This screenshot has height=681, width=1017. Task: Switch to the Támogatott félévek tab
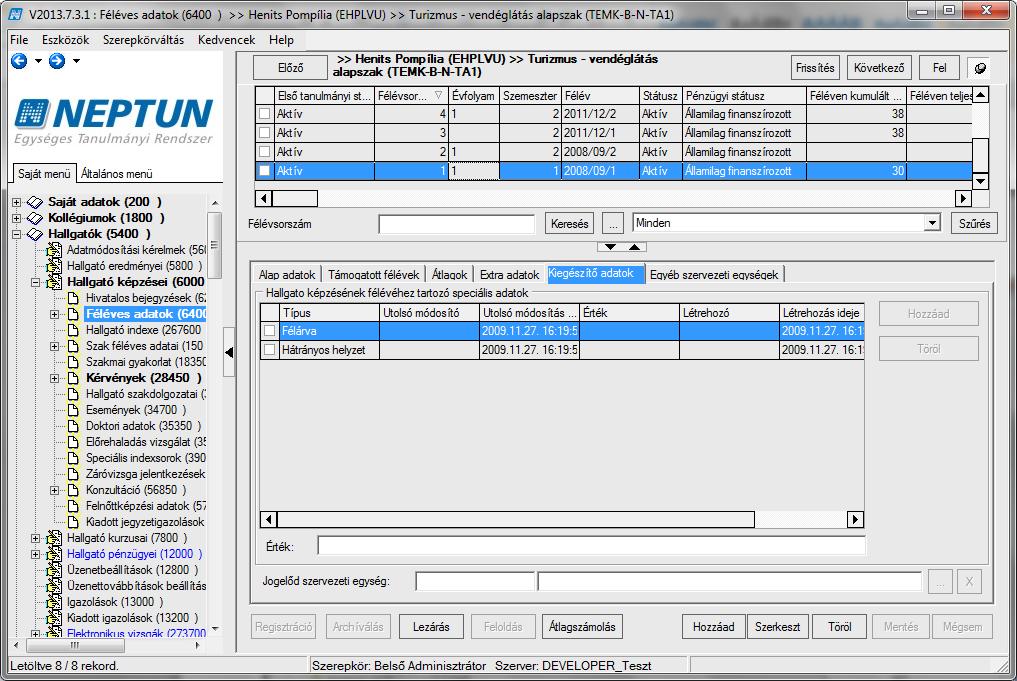pos(374,274)
